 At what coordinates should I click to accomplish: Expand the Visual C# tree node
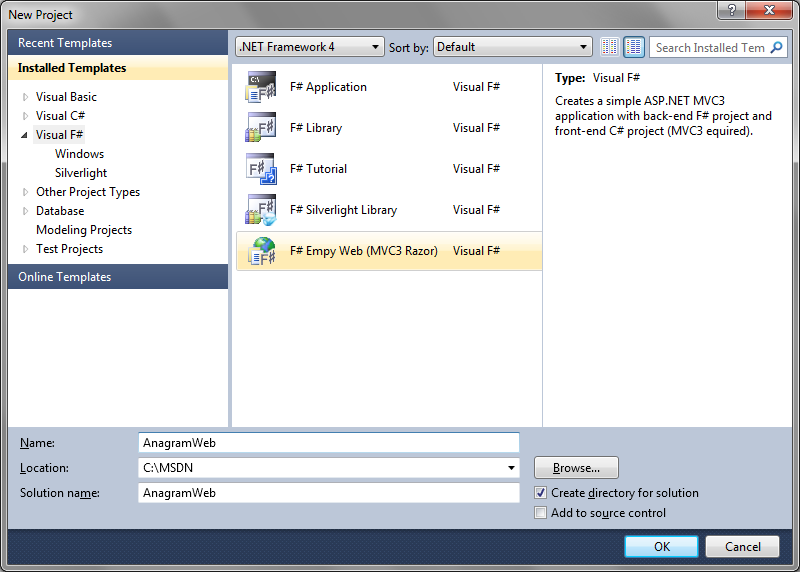coord(25,116)
